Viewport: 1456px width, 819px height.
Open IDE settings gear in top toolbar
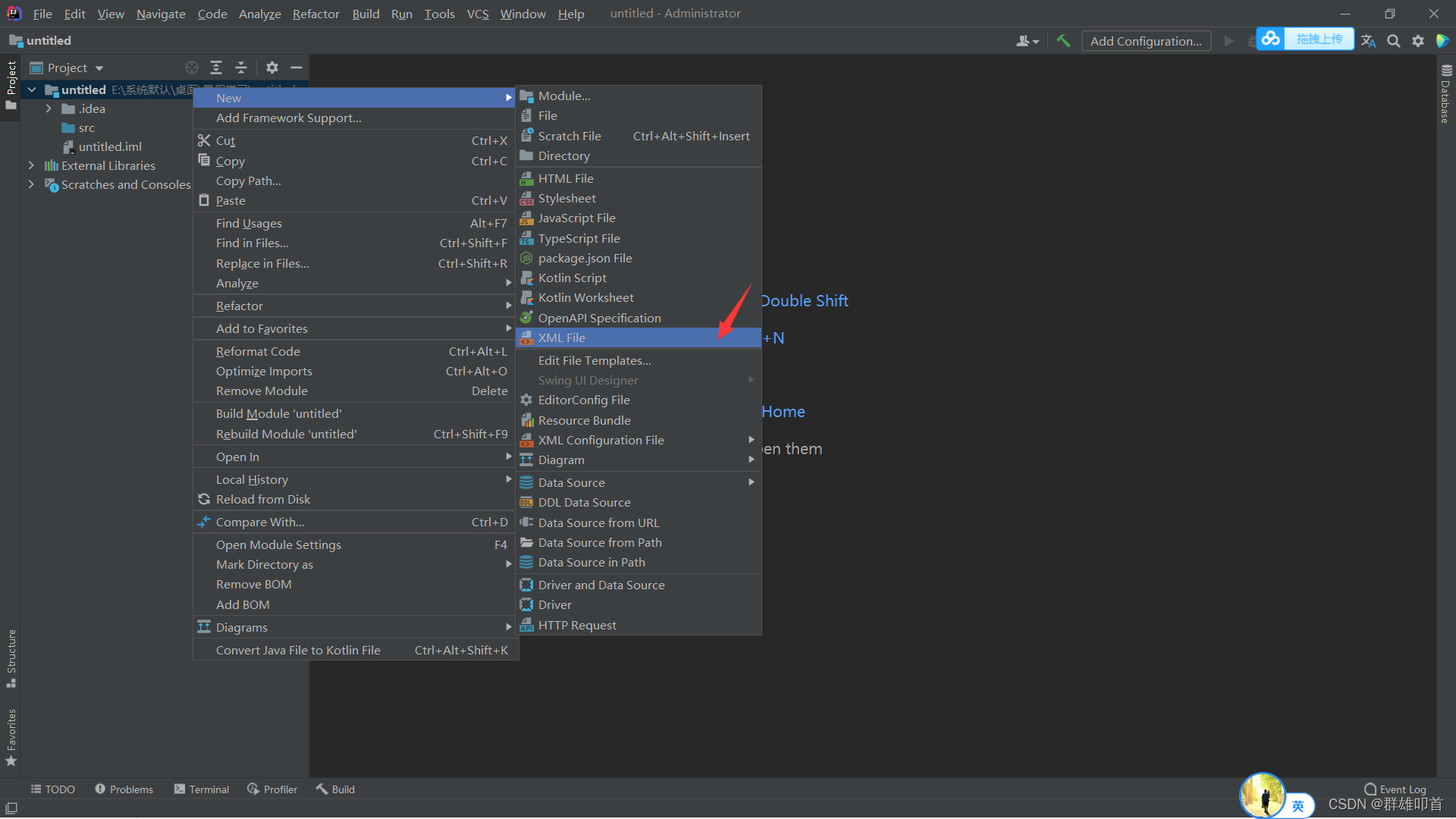click(x=1417, y=41)
